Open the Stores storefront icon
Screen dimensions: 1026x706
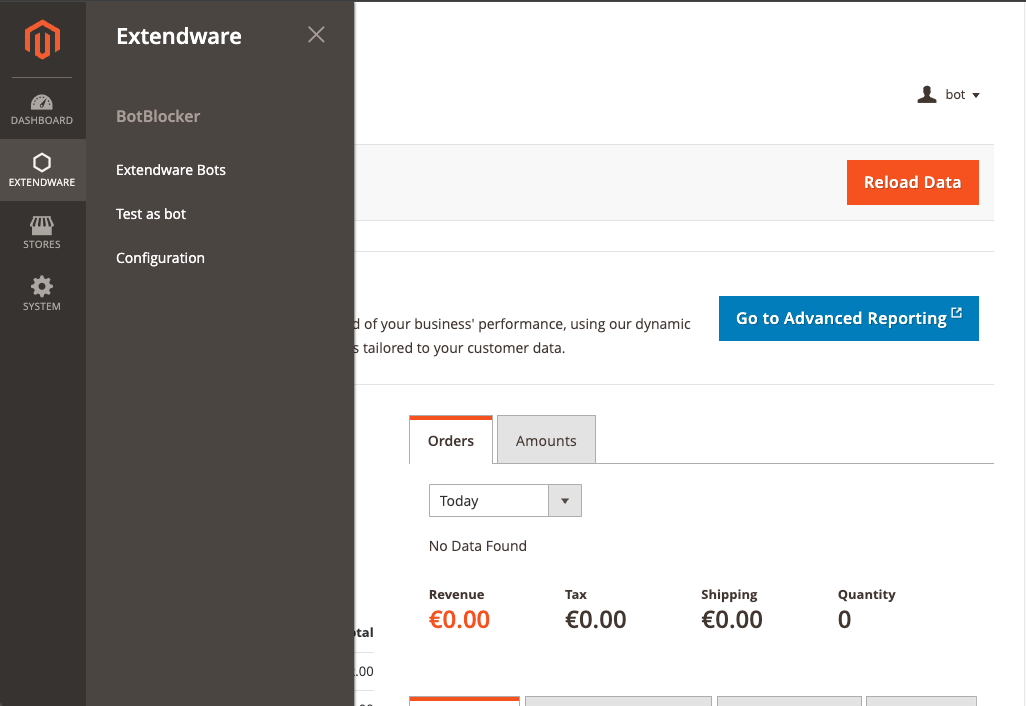(42, 225)
